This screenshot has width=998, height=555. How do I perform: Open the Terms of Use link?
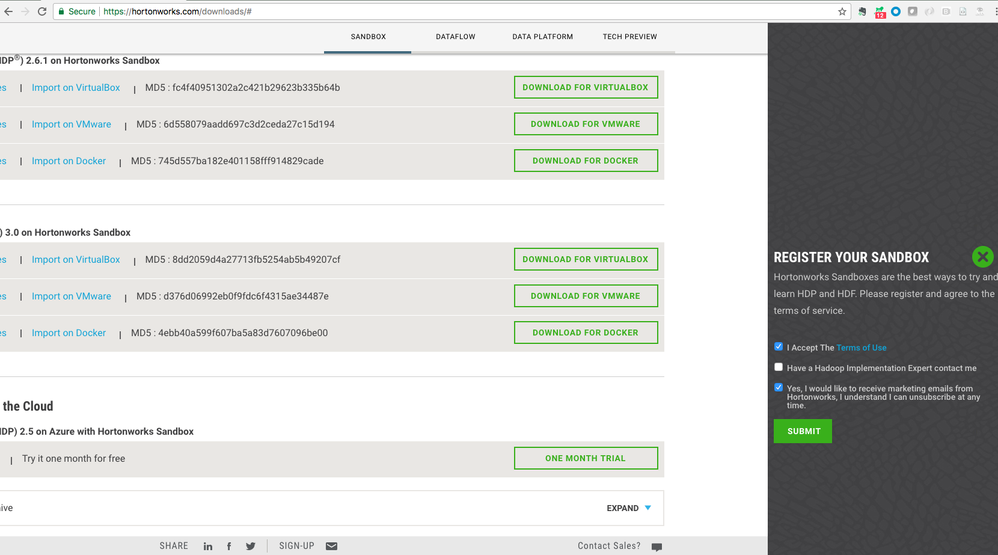click(x=861, y=348)
